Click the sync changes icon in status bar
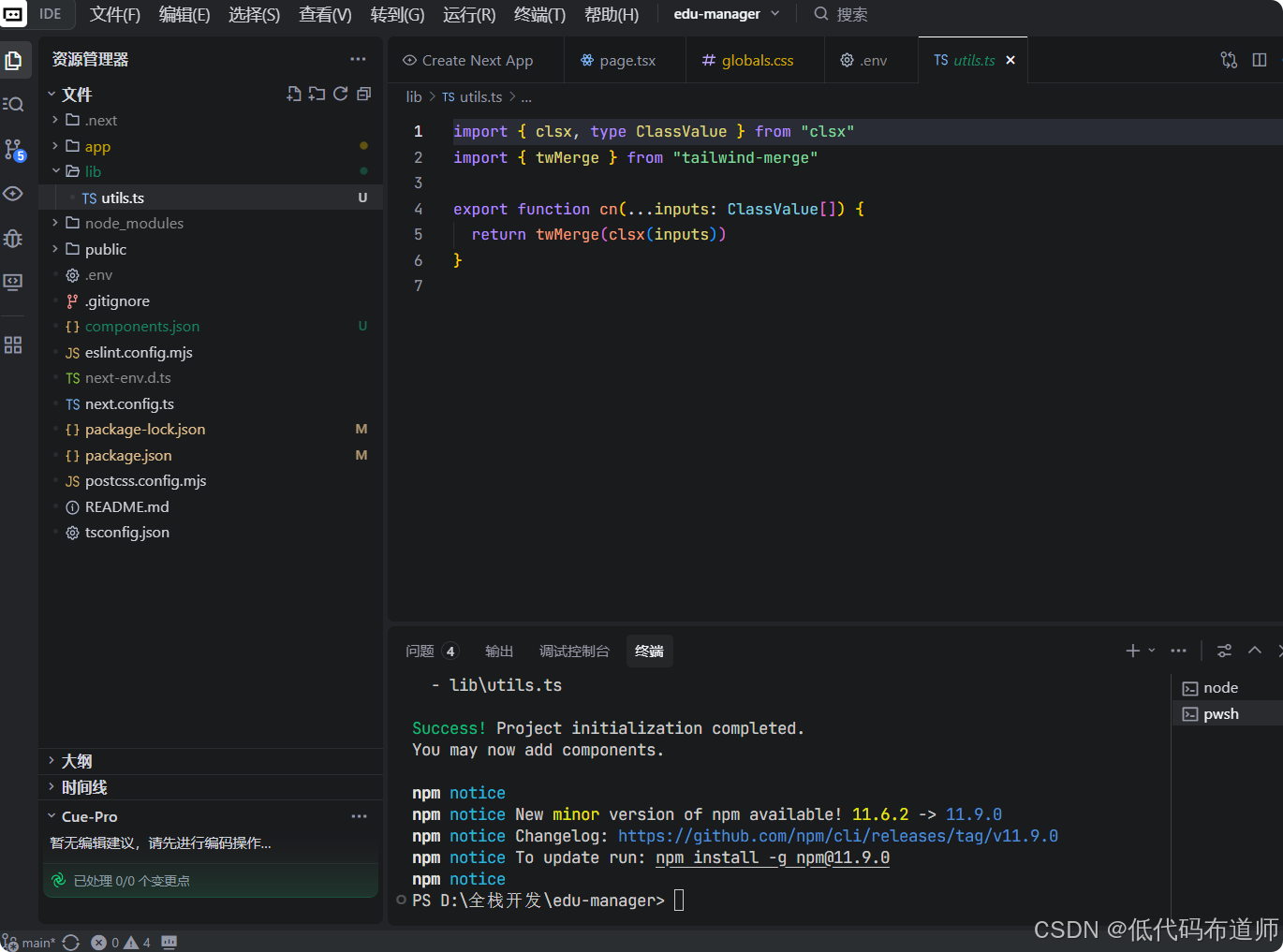 (x=71, y=943)
